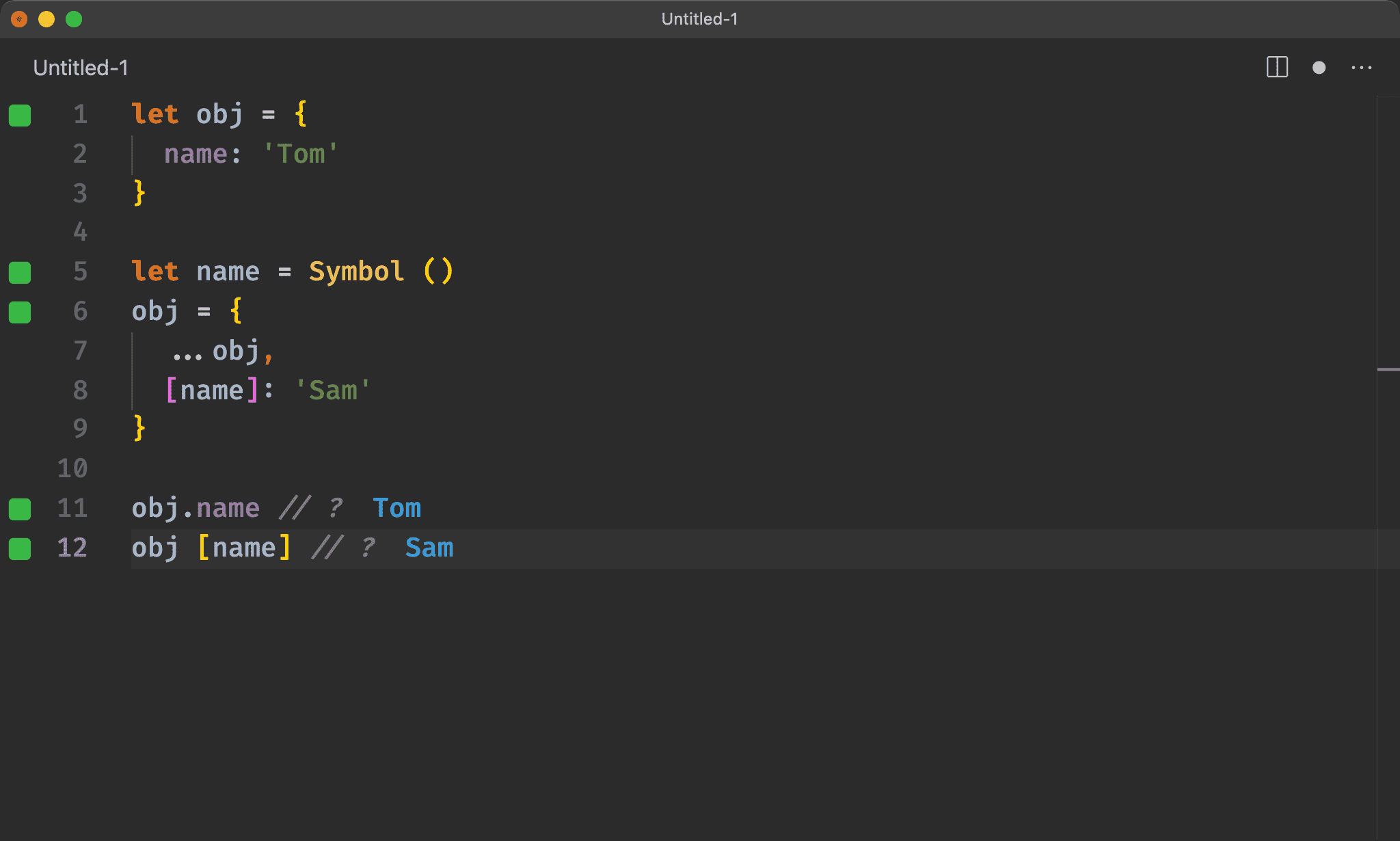The width and height of the screenshot is (1400, 841).
Task: Click the 'Sam' string literal on line 8
Action: 333,390
